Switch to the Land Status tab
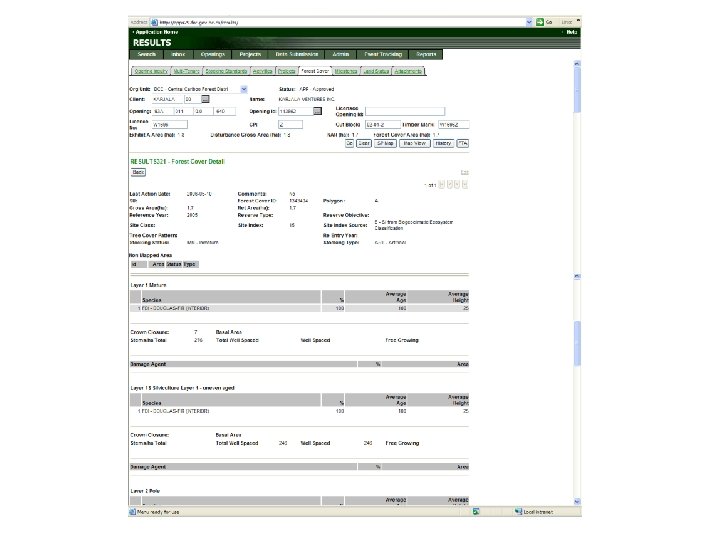720x540 pixels. coord(376,71)
